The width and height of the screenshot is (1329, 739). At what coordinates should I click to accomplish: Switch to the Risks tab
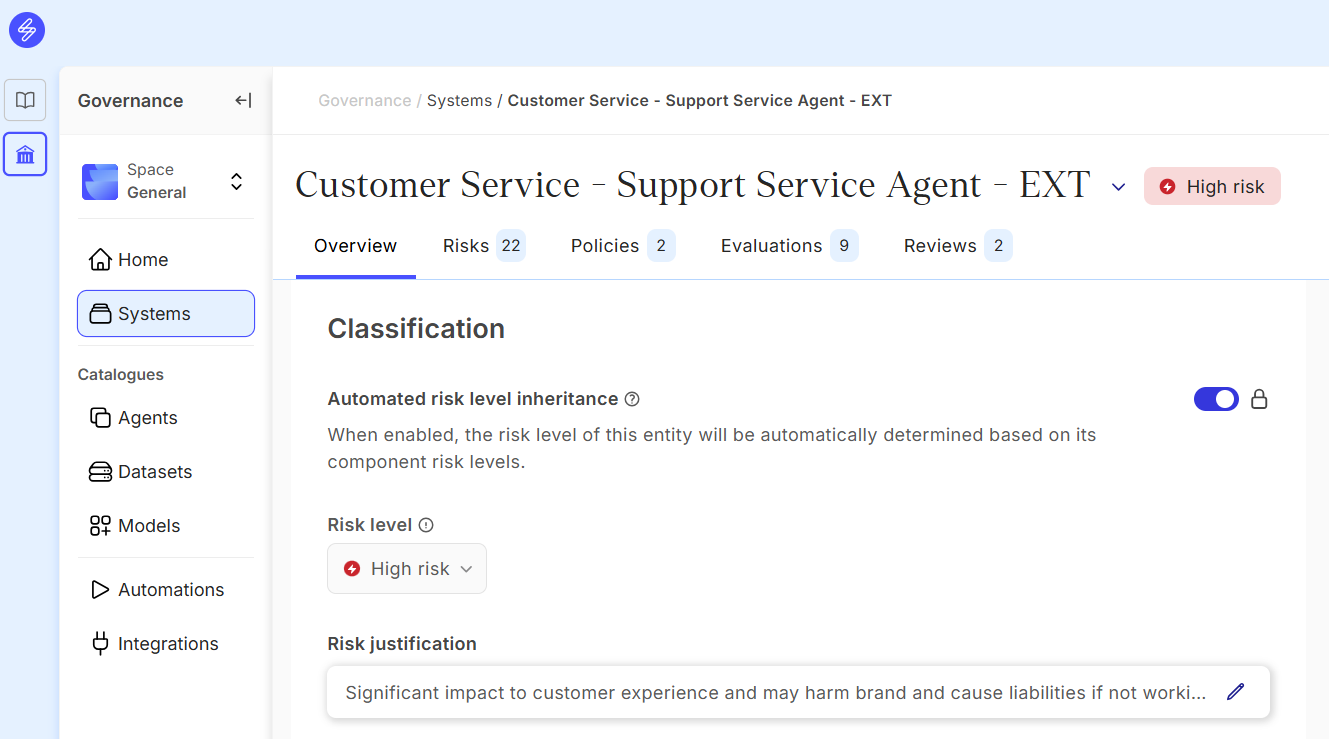pyautogui.click(x=483, y=246)
